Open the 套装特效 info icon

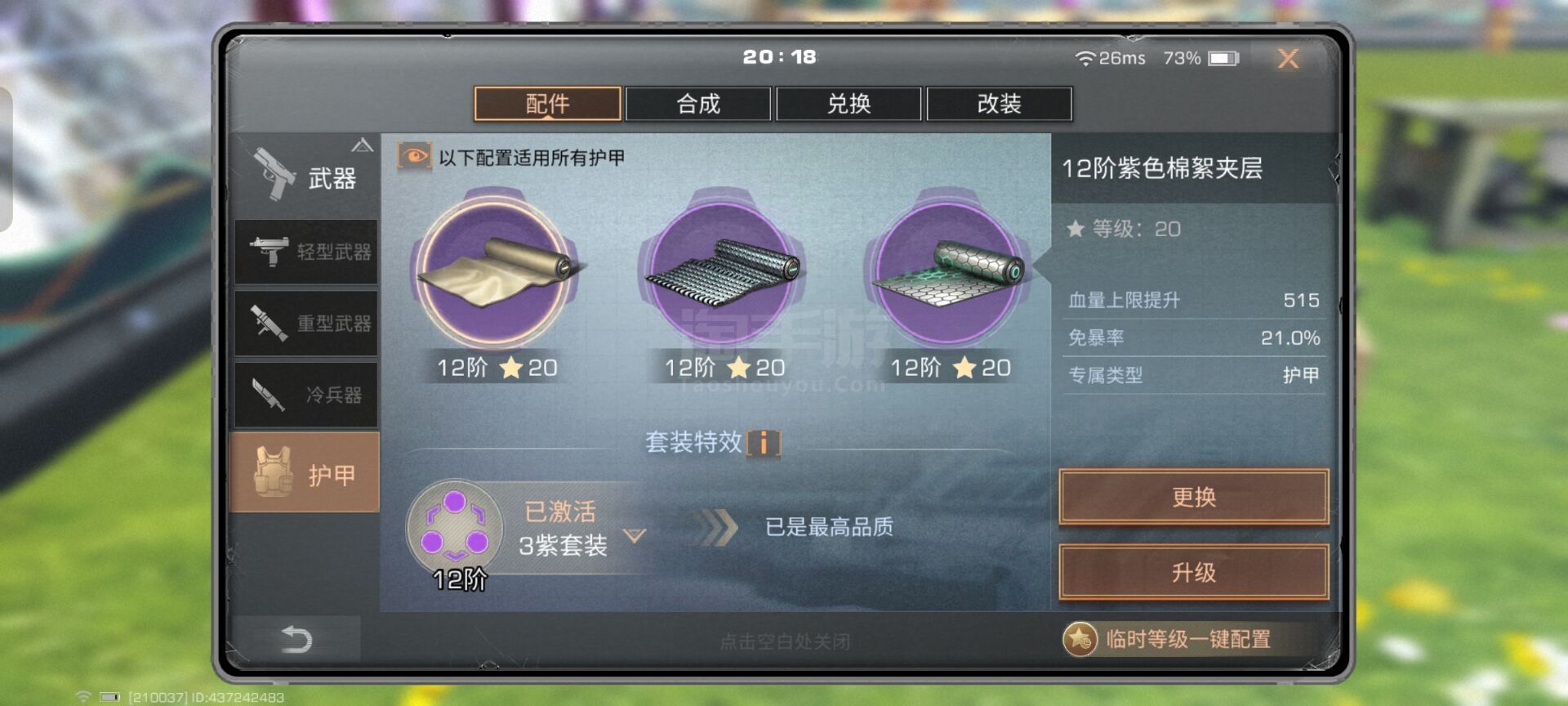point(764,443)
